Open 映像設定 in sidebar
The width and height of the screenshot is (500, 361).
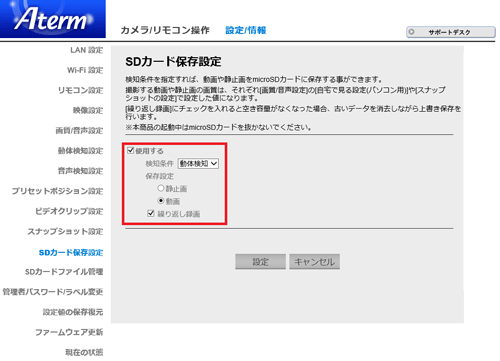click(x=88, y=110)
